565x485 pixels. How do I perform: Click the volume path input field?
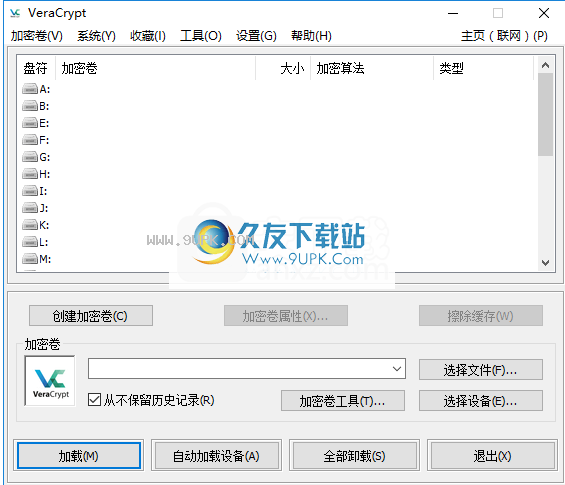point(239,369)
